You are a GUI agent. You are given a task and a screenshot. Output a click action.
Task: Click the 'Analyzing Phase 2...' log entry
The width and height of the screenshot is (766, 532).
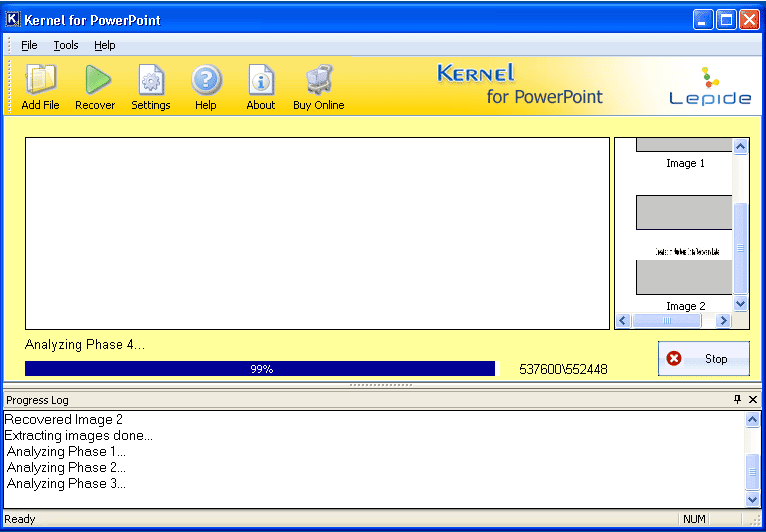(x=66, y=468)
